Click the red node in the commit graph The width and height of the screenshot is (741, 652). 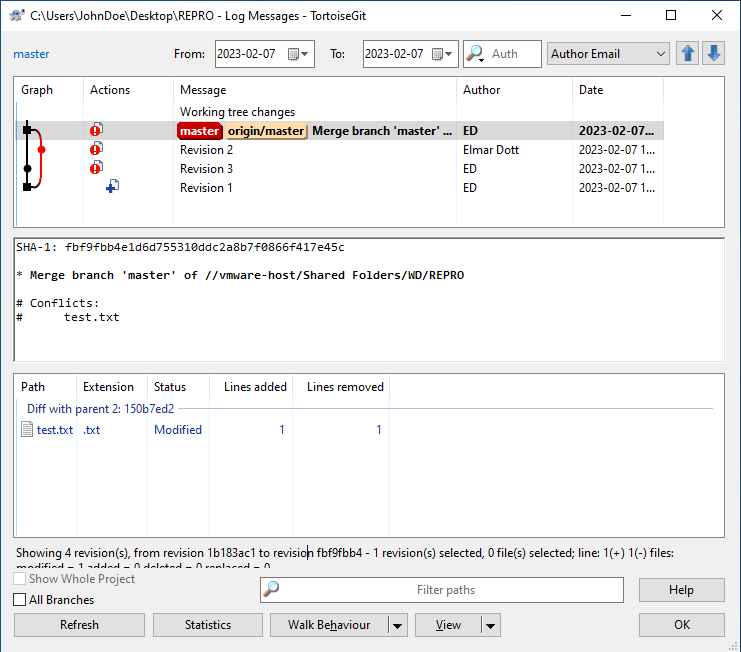tap(41, 150)
